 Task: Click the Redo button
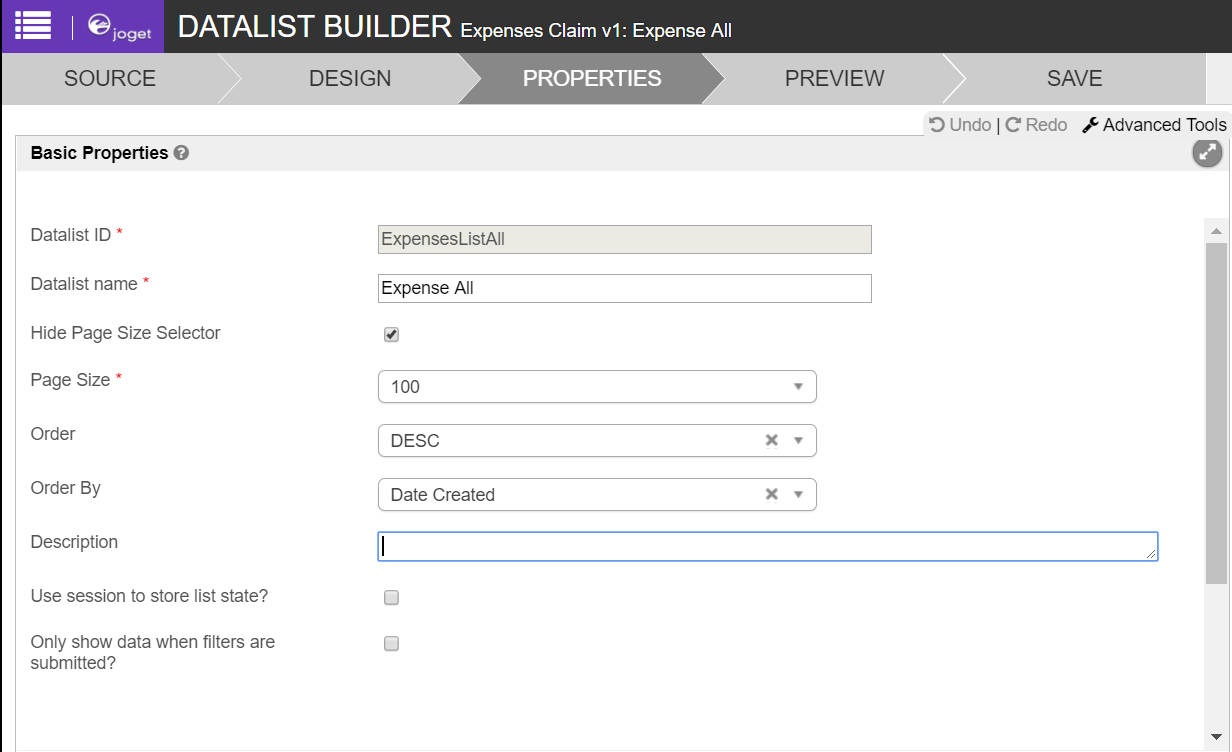click(x=1036, y=125)
